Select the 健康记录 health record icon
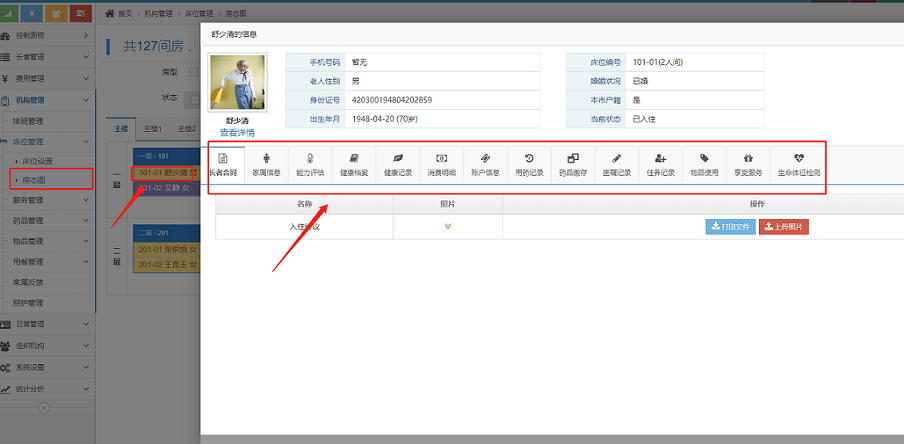The image size is (904, 444). point(398,165)
